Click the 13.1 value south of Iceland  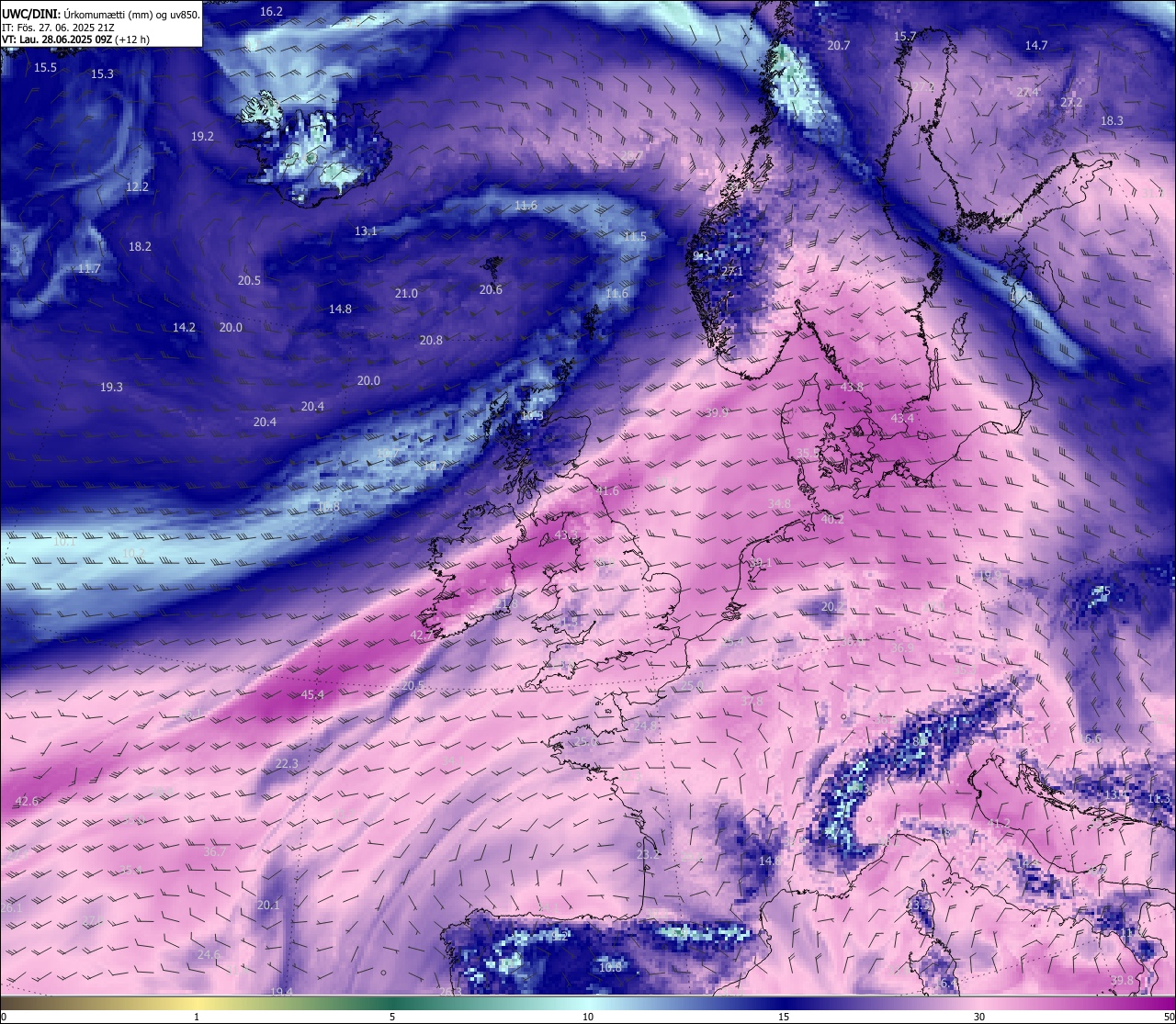tap(366, 231)
